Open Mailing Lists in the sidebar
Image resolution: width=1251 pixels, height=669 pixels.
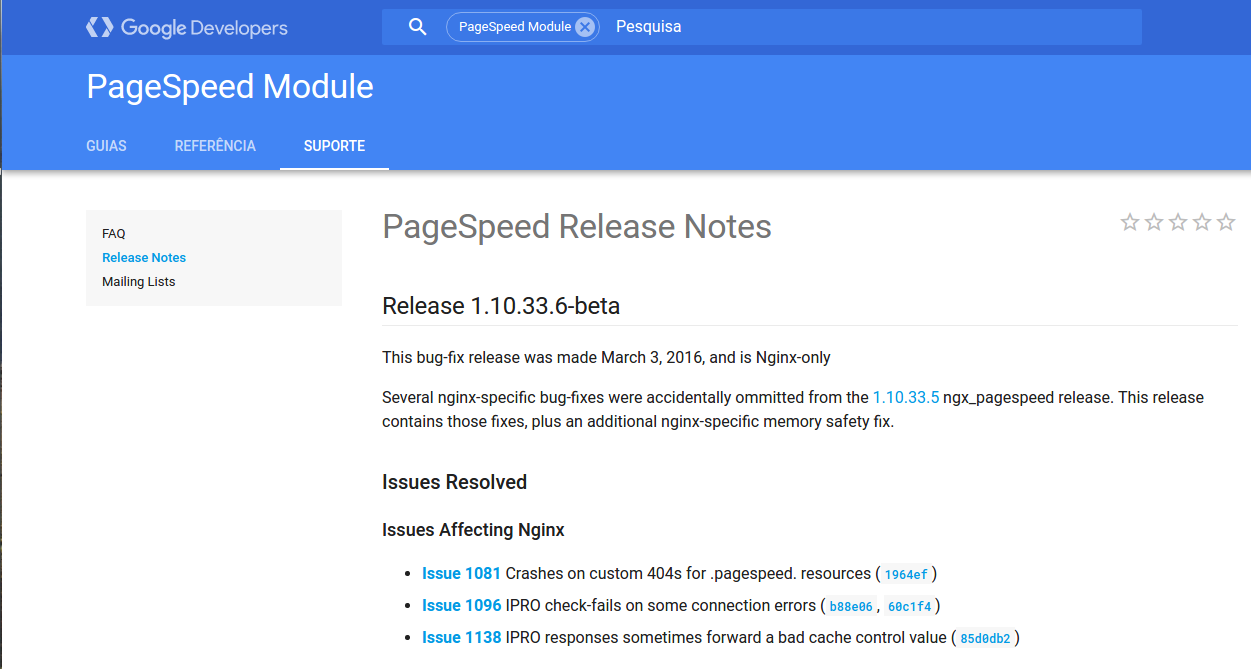139,282
